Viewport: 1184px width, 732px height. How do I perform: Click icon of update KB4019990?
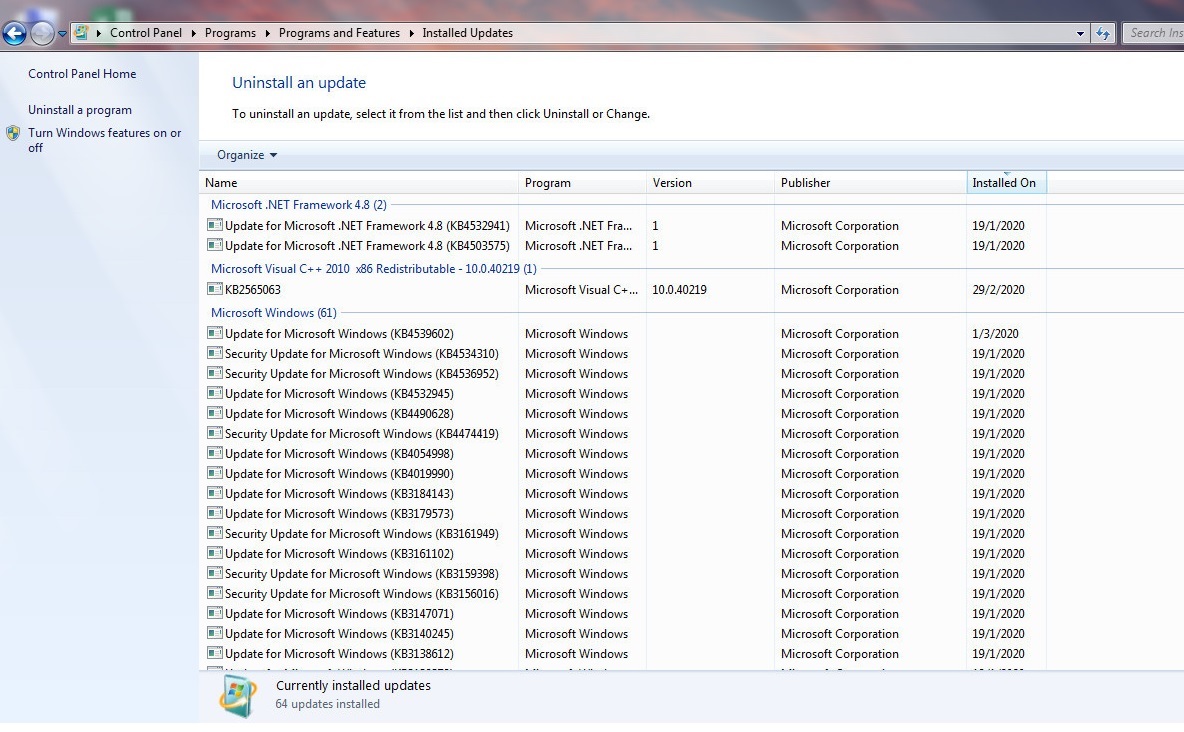pyautogui.click(x=214, y=473)
